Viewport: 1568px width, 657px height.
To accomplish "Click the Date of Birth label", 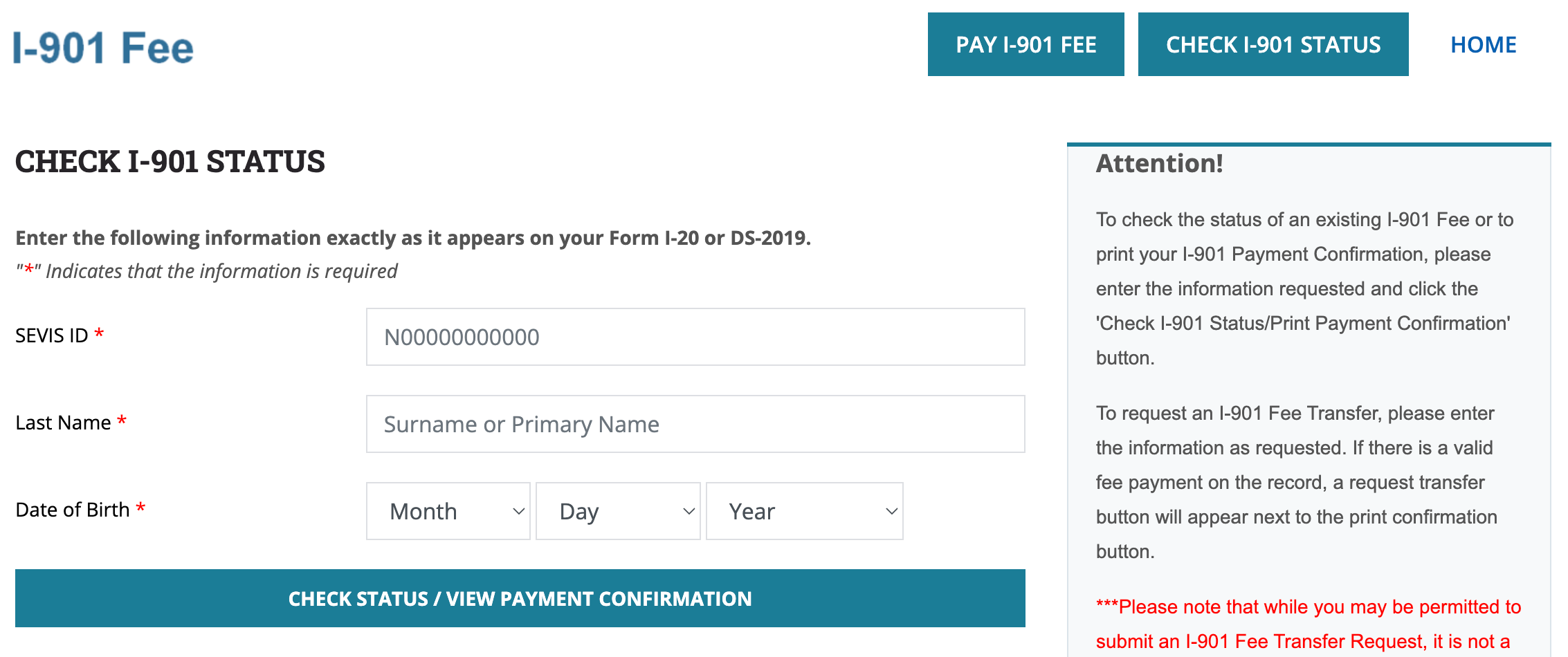I will pyautogui.click(x=73, y=510).
